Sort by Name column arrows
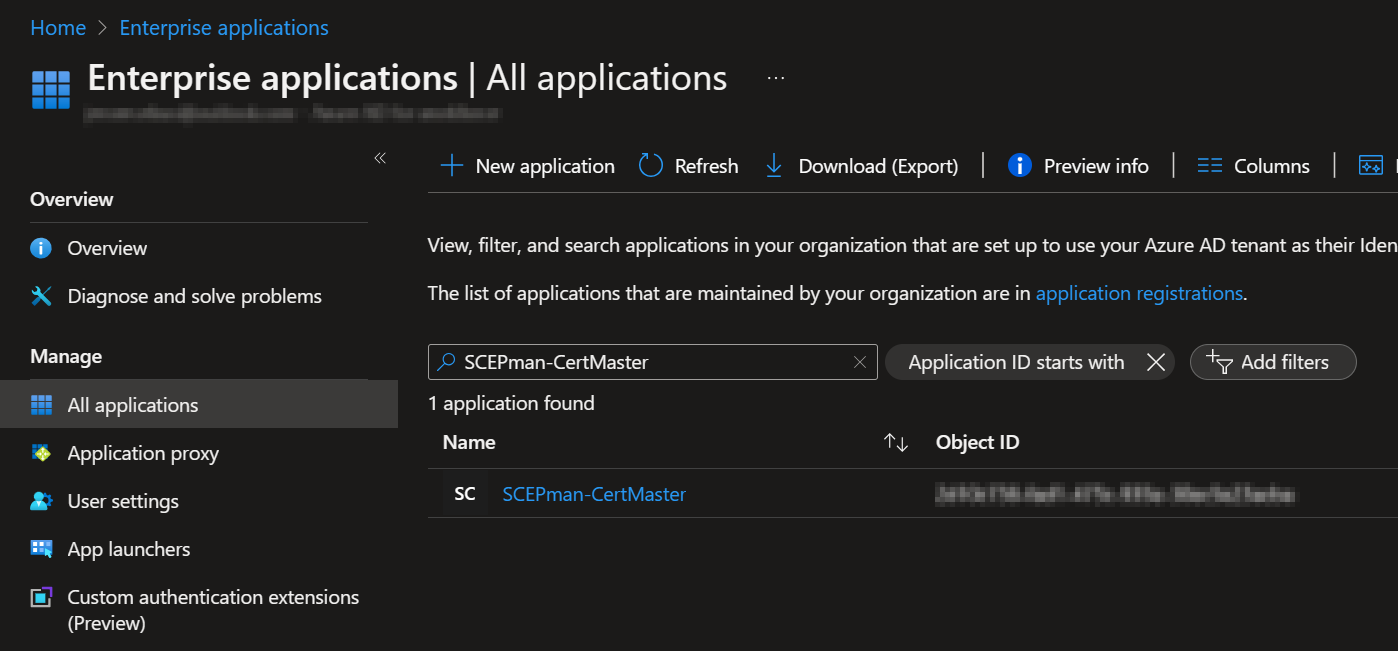Screen dimensions: 1398x651 coord(896,443)
